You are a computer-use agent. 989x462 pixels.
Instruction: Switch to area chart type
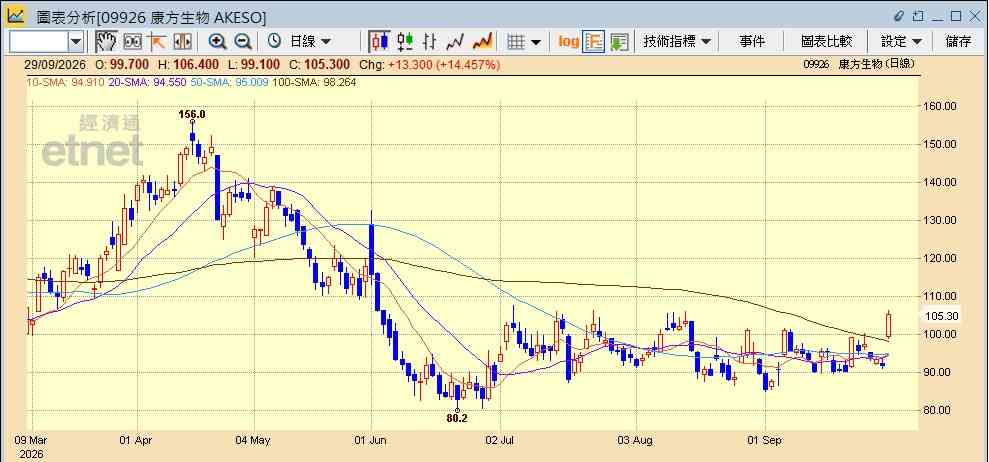coord(483,42)
